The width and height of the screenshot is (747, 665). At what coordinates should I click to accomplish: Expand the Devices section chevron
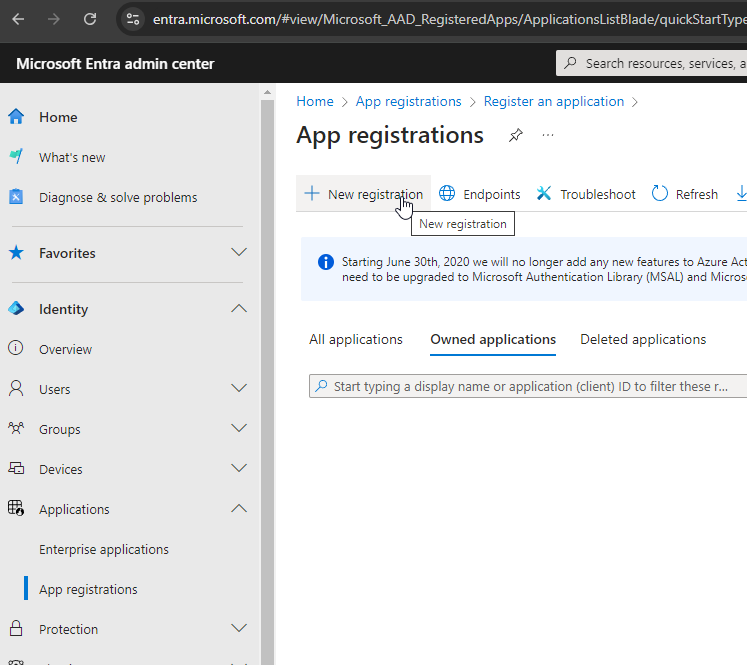click(239, 468)
